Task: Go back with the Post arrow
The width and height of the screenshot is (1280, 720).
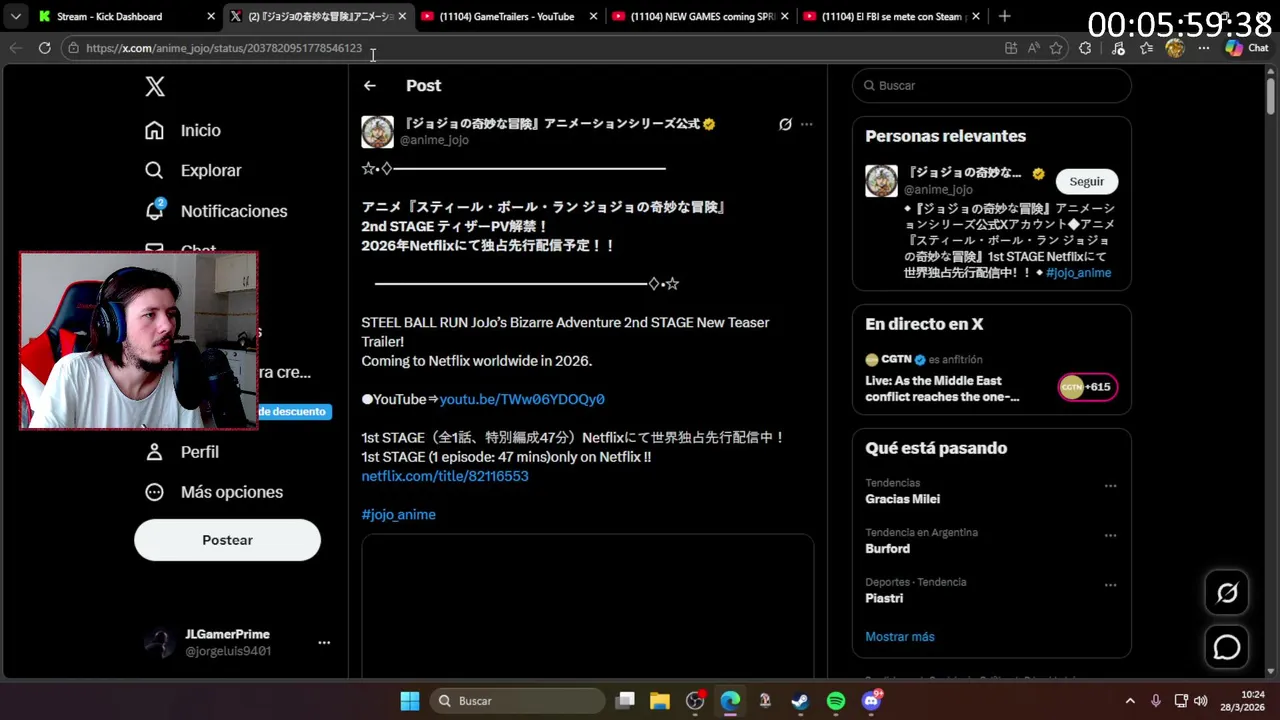Action: tap(370, 86)
